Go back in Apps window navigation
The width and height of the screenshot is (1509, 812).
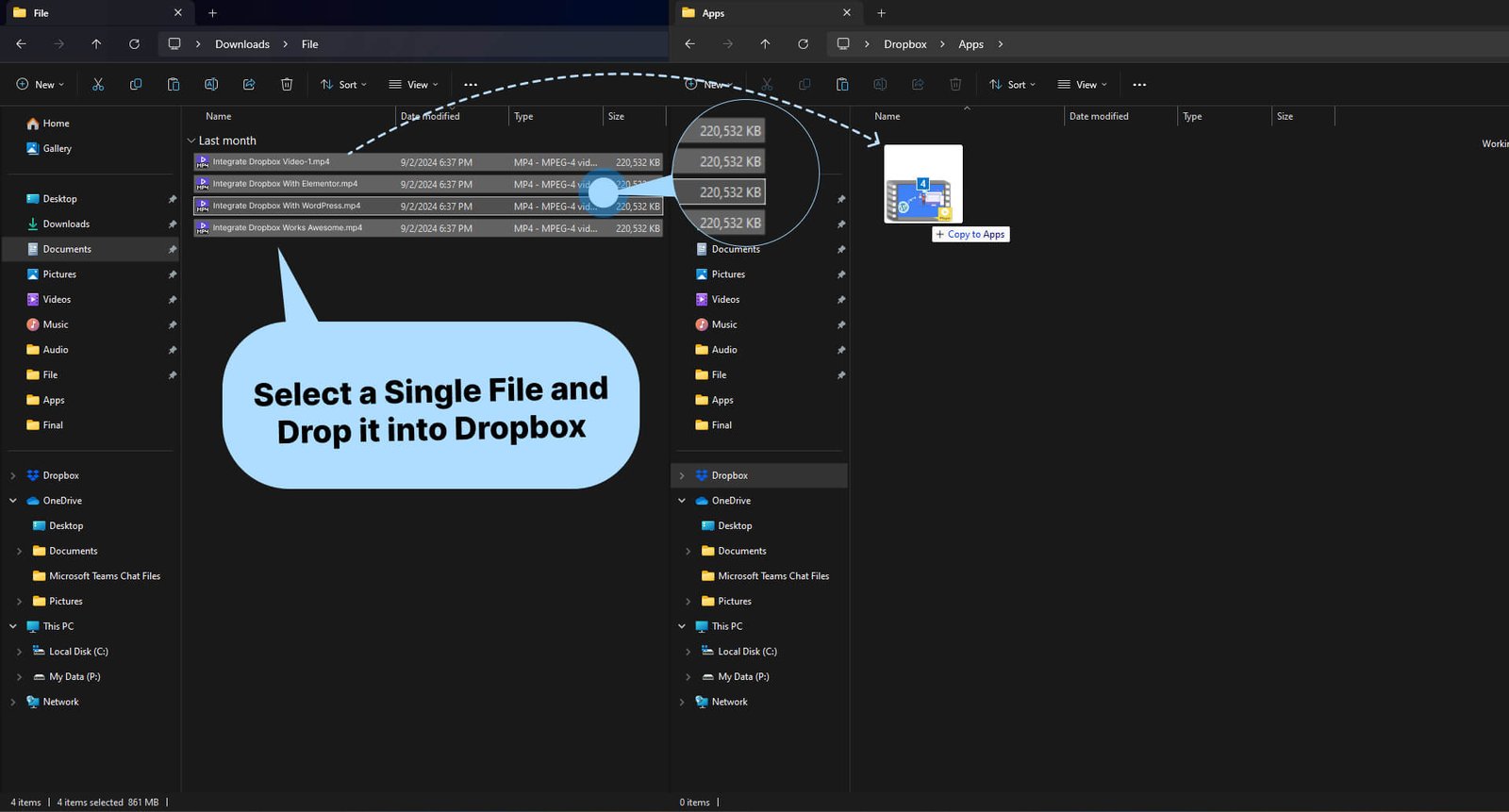689,44
